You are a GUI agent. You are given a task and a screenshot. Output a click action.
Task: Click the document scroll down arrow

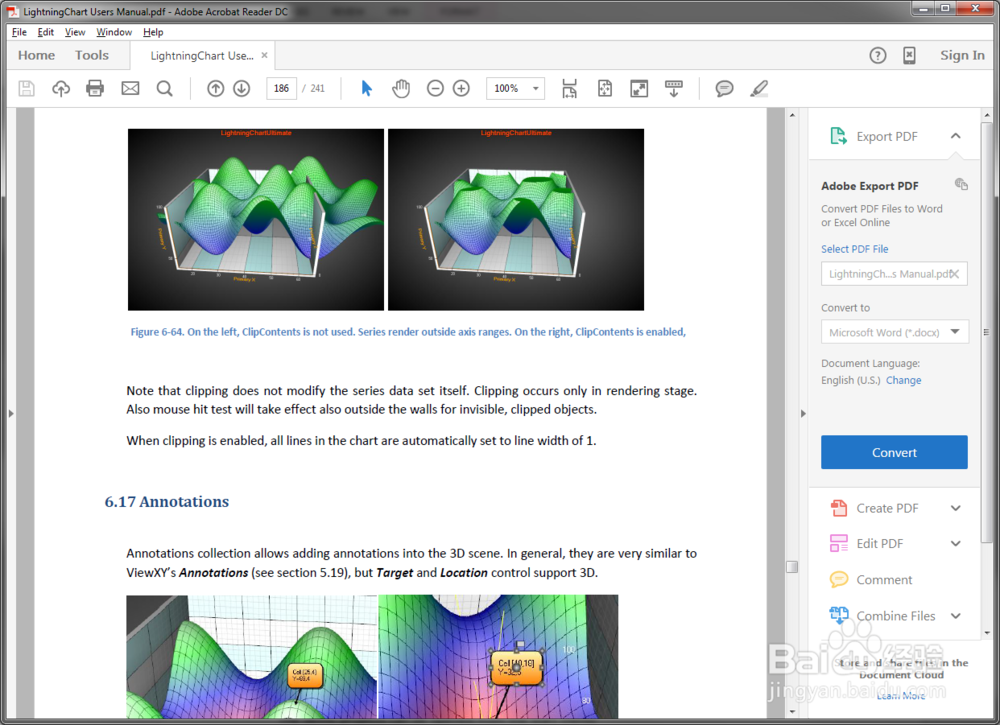click(x=792, y=711)
